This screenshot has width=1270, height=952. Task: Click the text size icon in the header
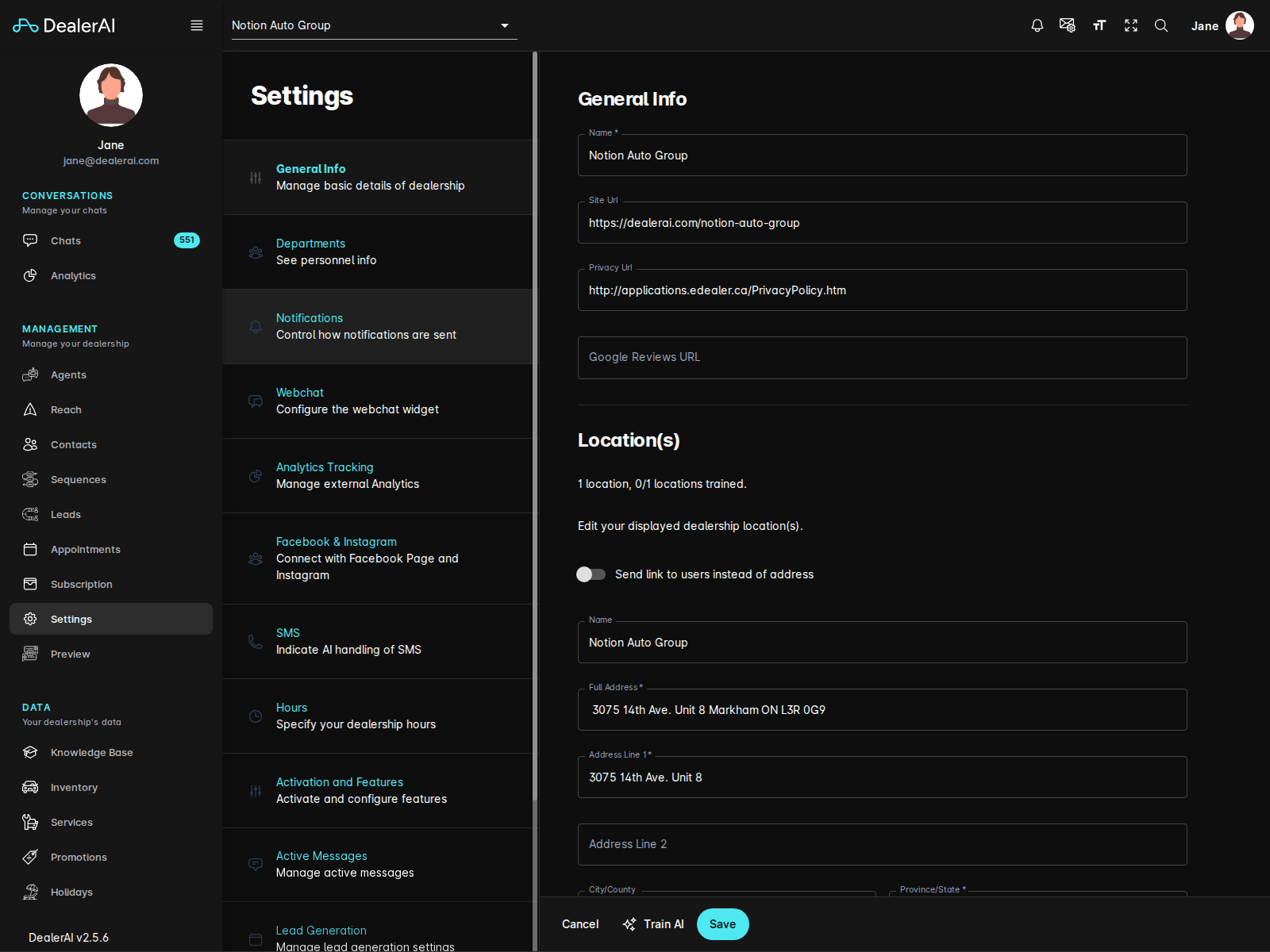(1099, 25)
